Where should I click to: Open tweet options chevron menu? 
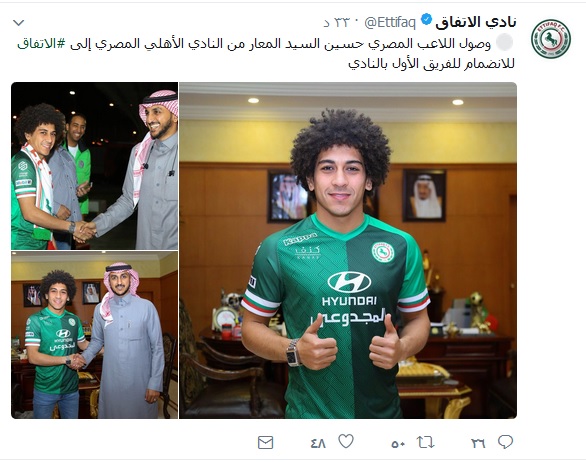click(x=18, y=23)
